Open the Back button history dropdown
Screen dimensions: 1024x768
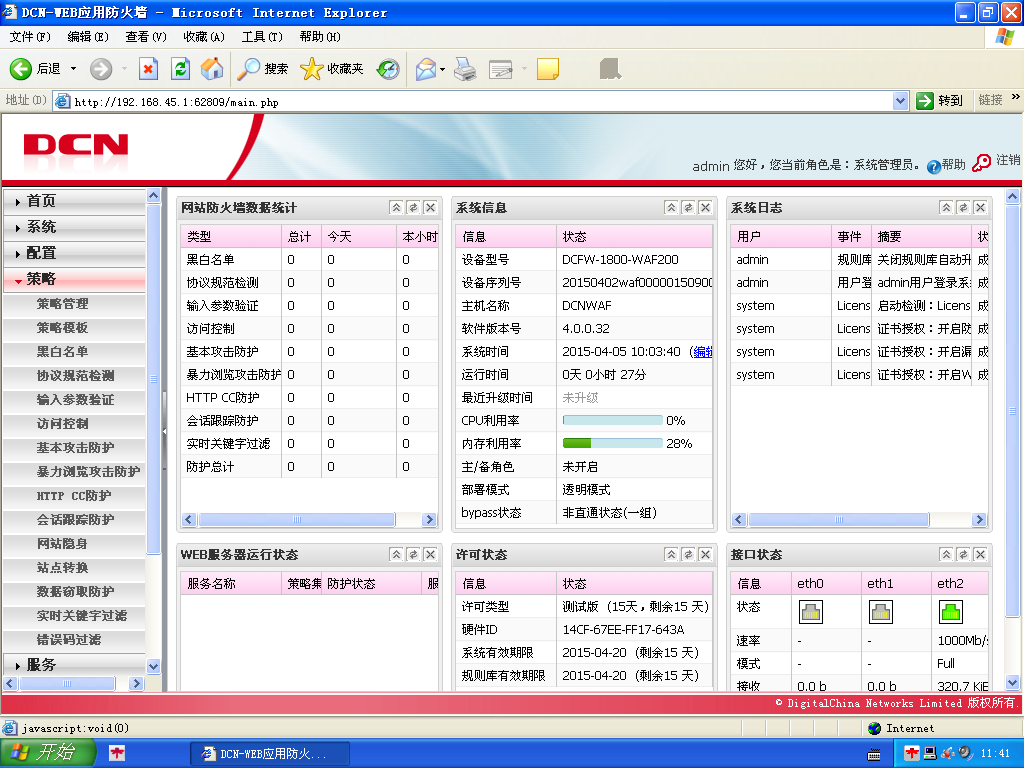click(73, 69)
